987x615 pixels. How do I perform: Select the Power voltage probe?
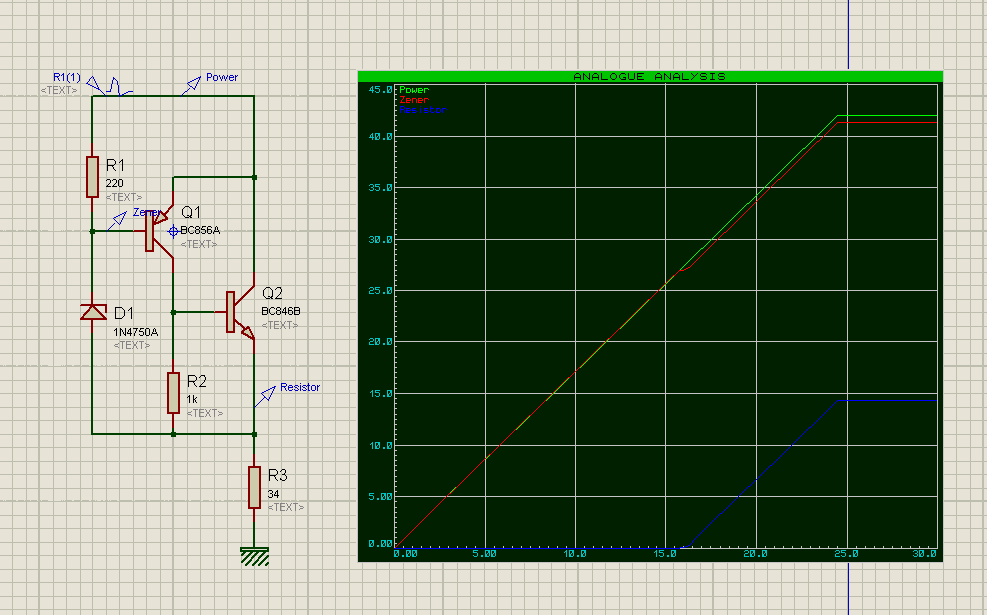(191, 86)
